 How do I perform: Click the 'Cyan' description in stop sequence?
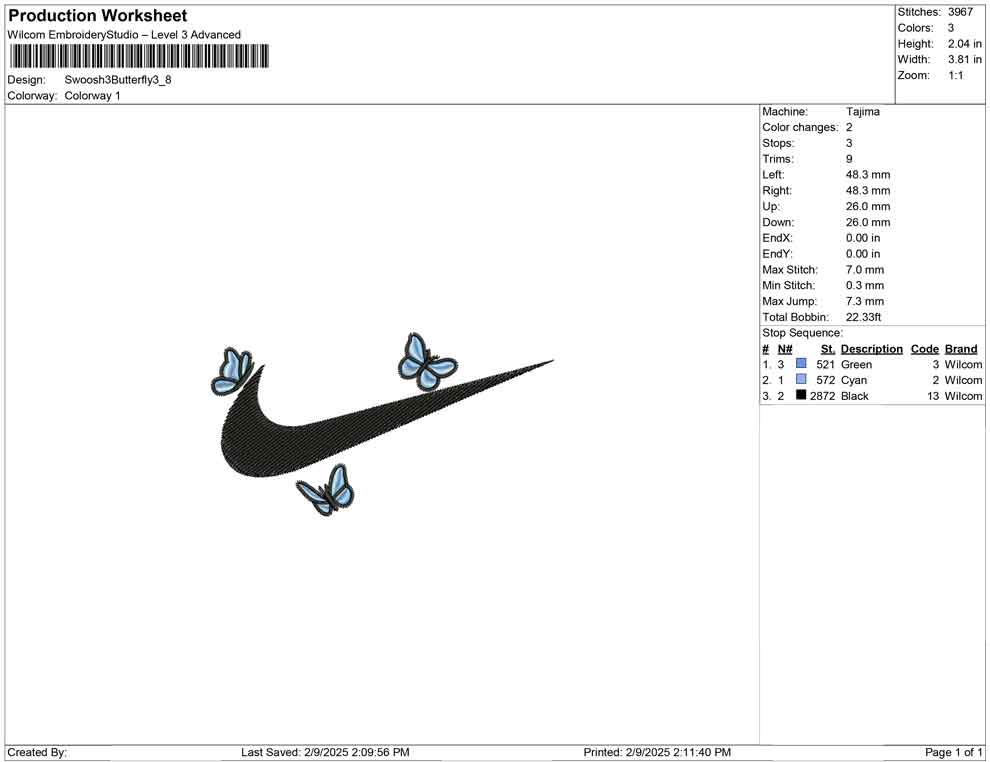click(854, 380)
